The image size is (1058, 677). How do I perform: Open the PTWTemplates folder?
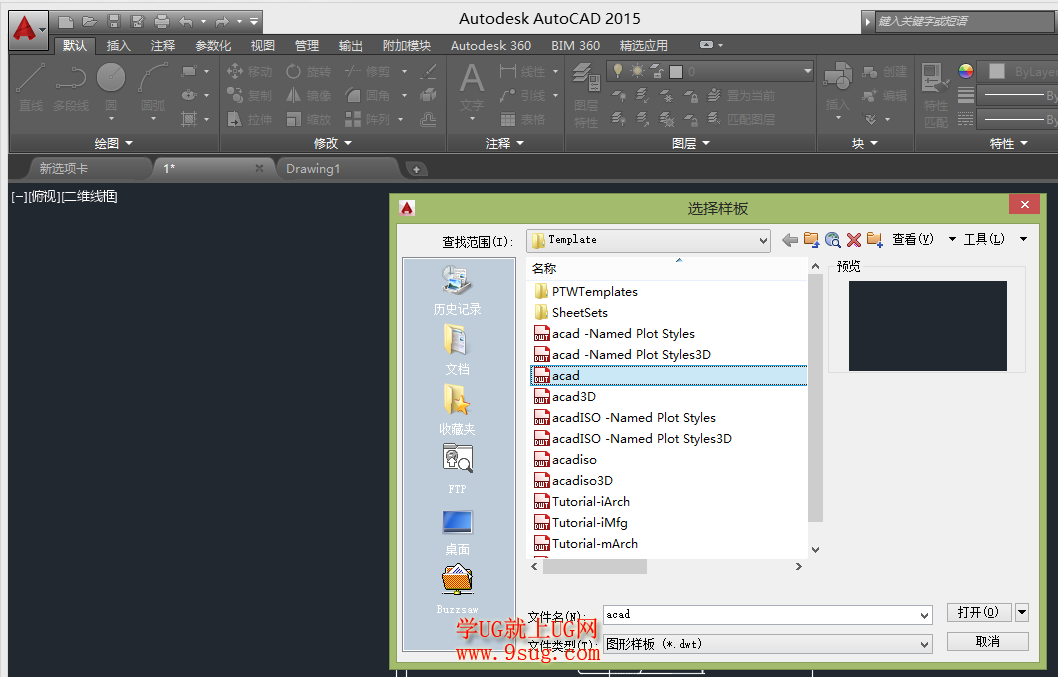(594, 292)
